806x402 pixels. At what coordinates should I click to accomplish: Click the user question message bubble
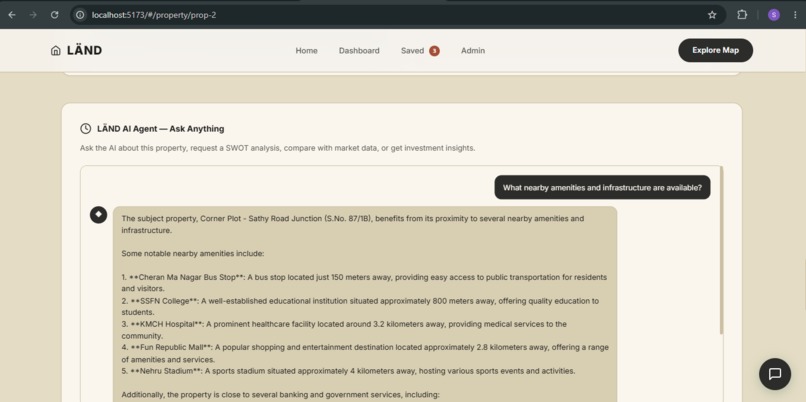[x=602, y=188]
